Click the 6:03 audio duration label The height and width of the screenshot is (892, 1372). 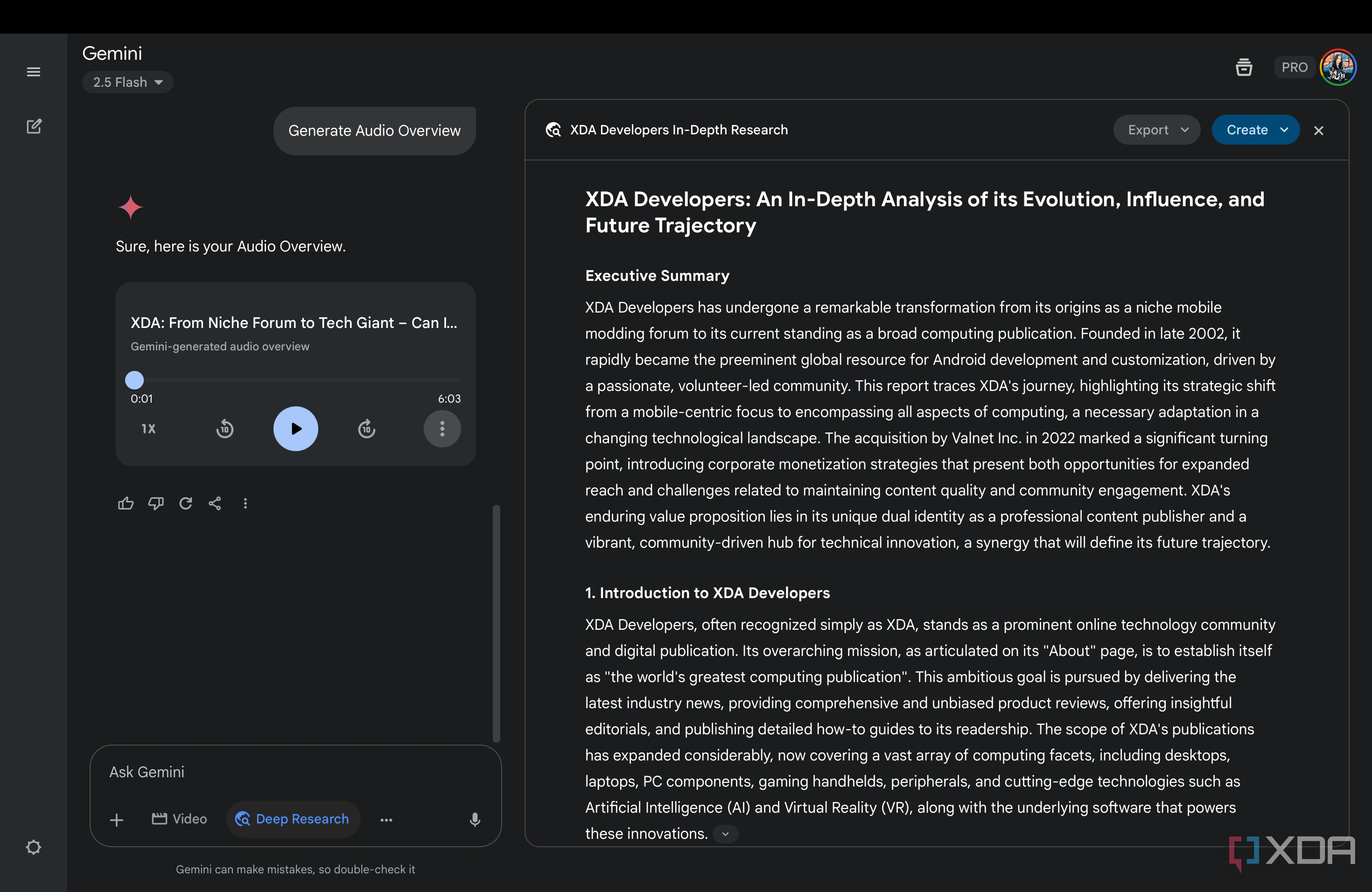tap(449, 399)
